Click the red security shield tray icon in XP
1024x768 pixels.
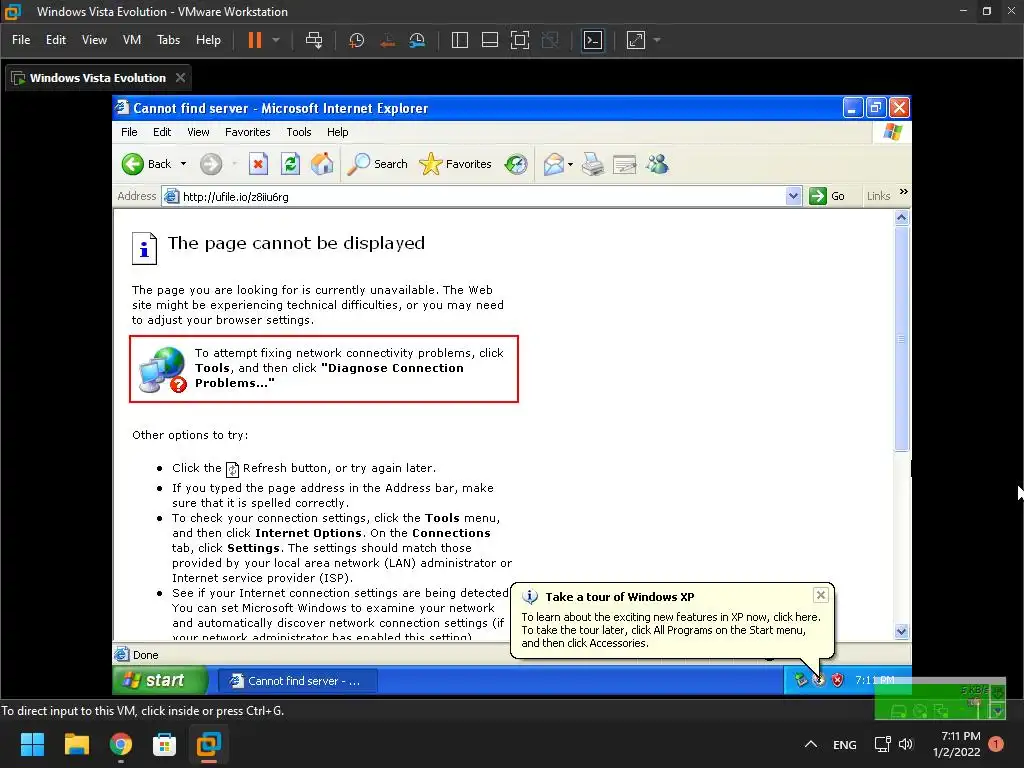837,680
